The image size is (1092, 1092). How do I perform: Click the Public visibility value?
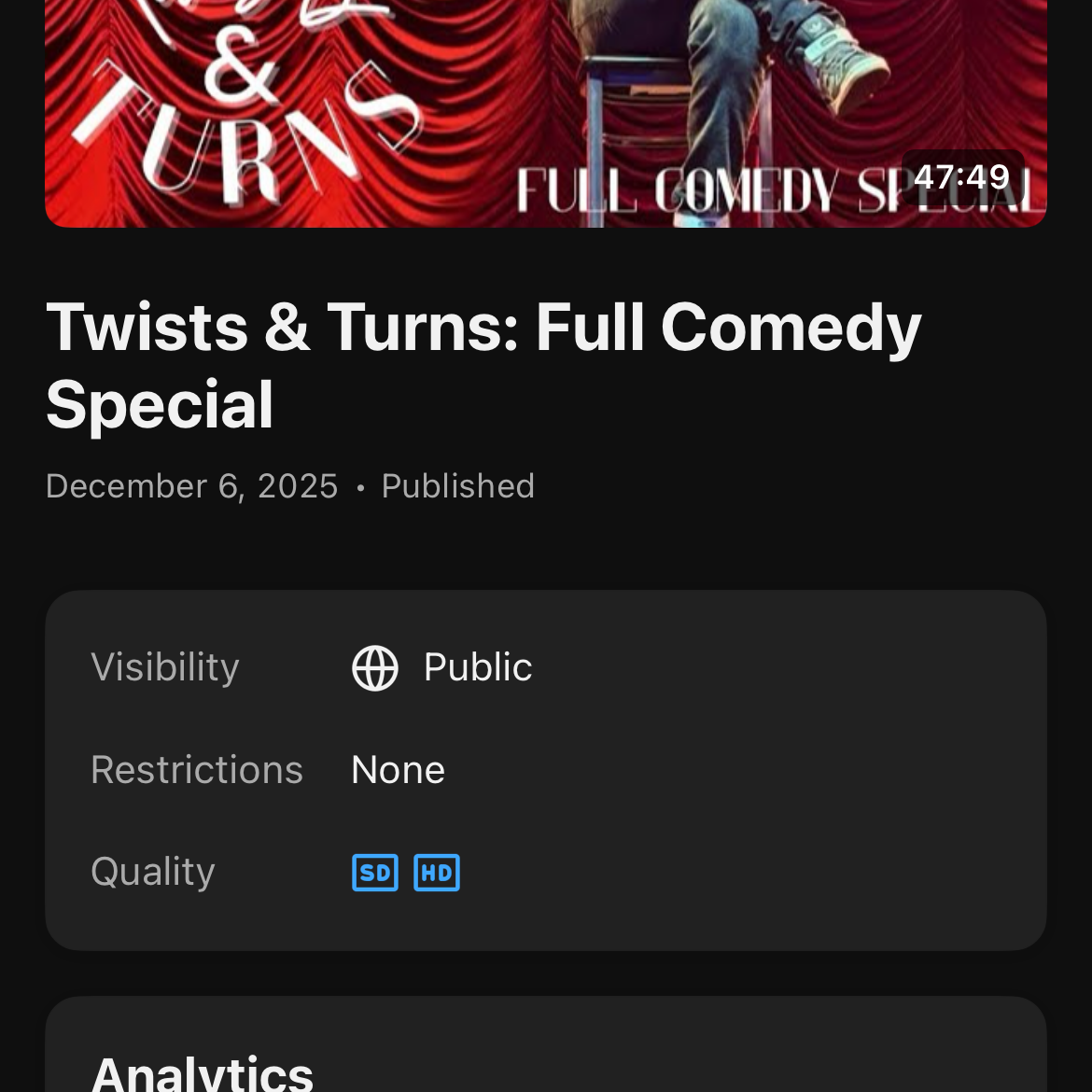[478, 667]
